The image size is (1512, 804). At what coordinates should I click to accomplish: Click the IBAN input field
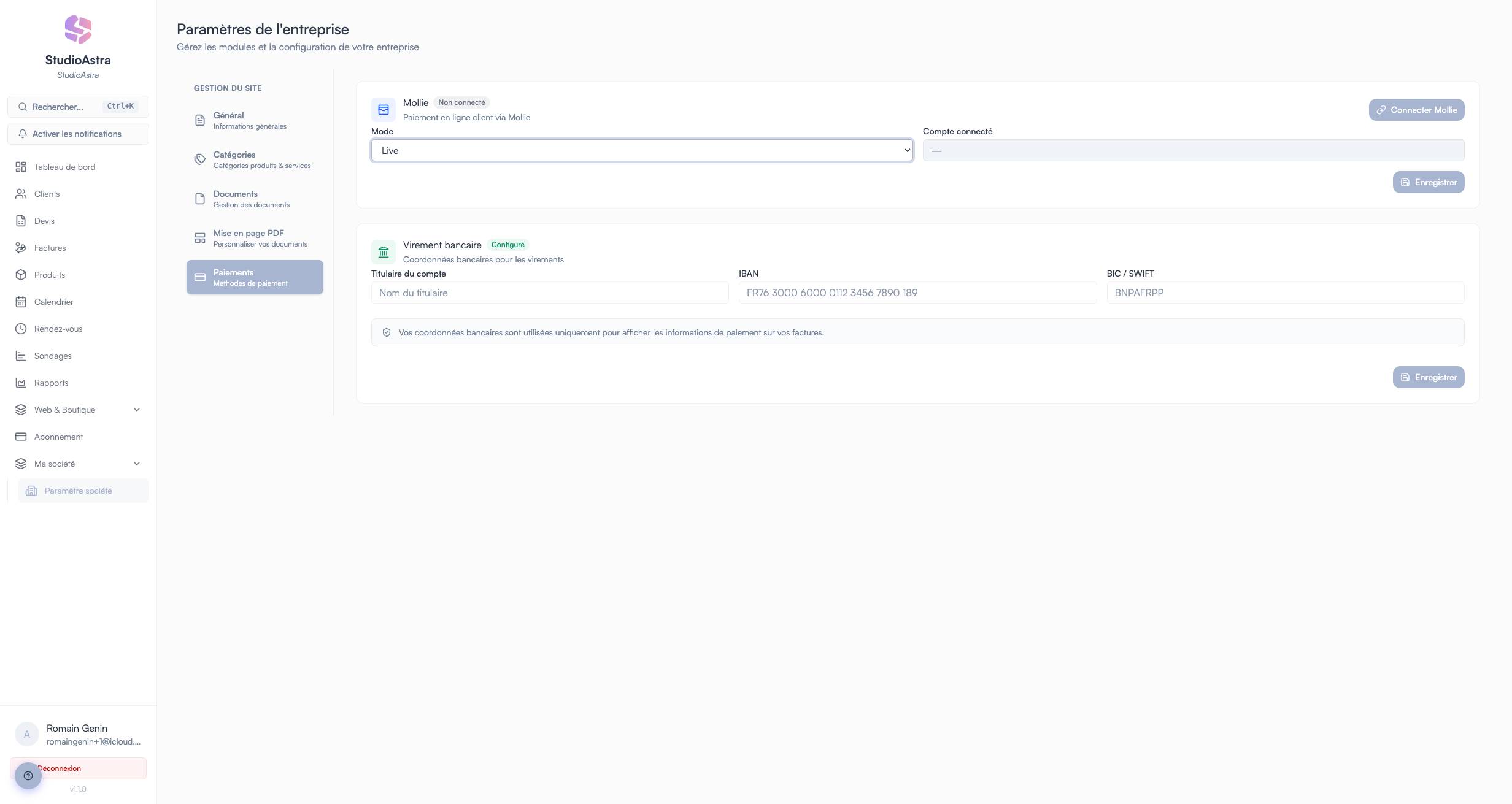[917, 293]
